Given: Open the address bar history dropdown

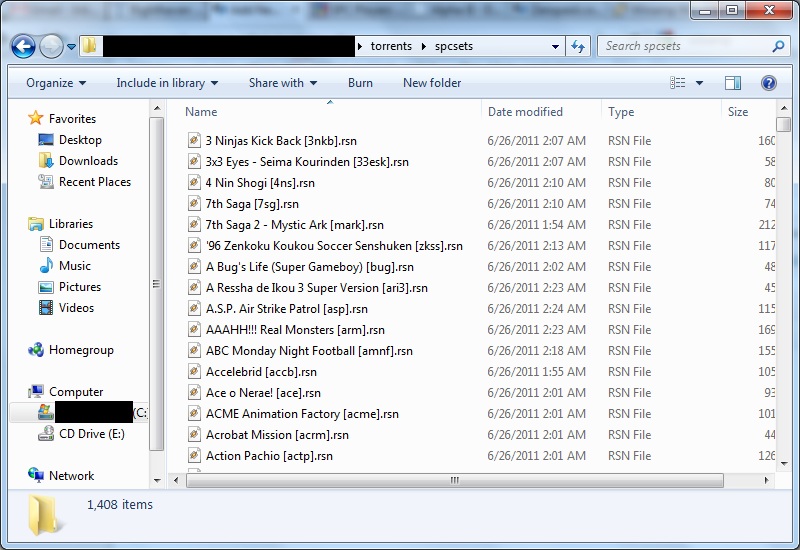Looking at the screenshot, I should (x=555, y=46).
